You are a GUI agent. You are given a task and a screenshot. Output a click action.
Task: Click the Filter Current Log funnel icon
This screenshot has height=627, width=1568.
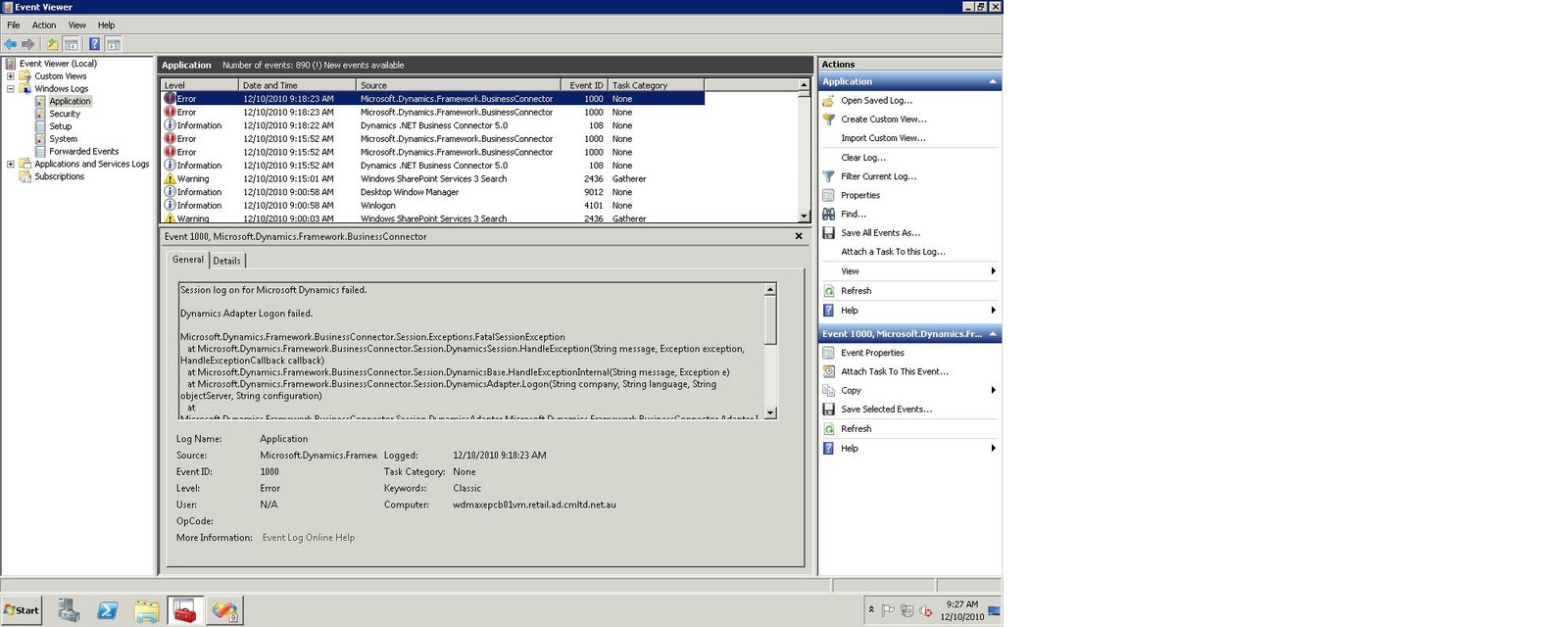point(828,176)
